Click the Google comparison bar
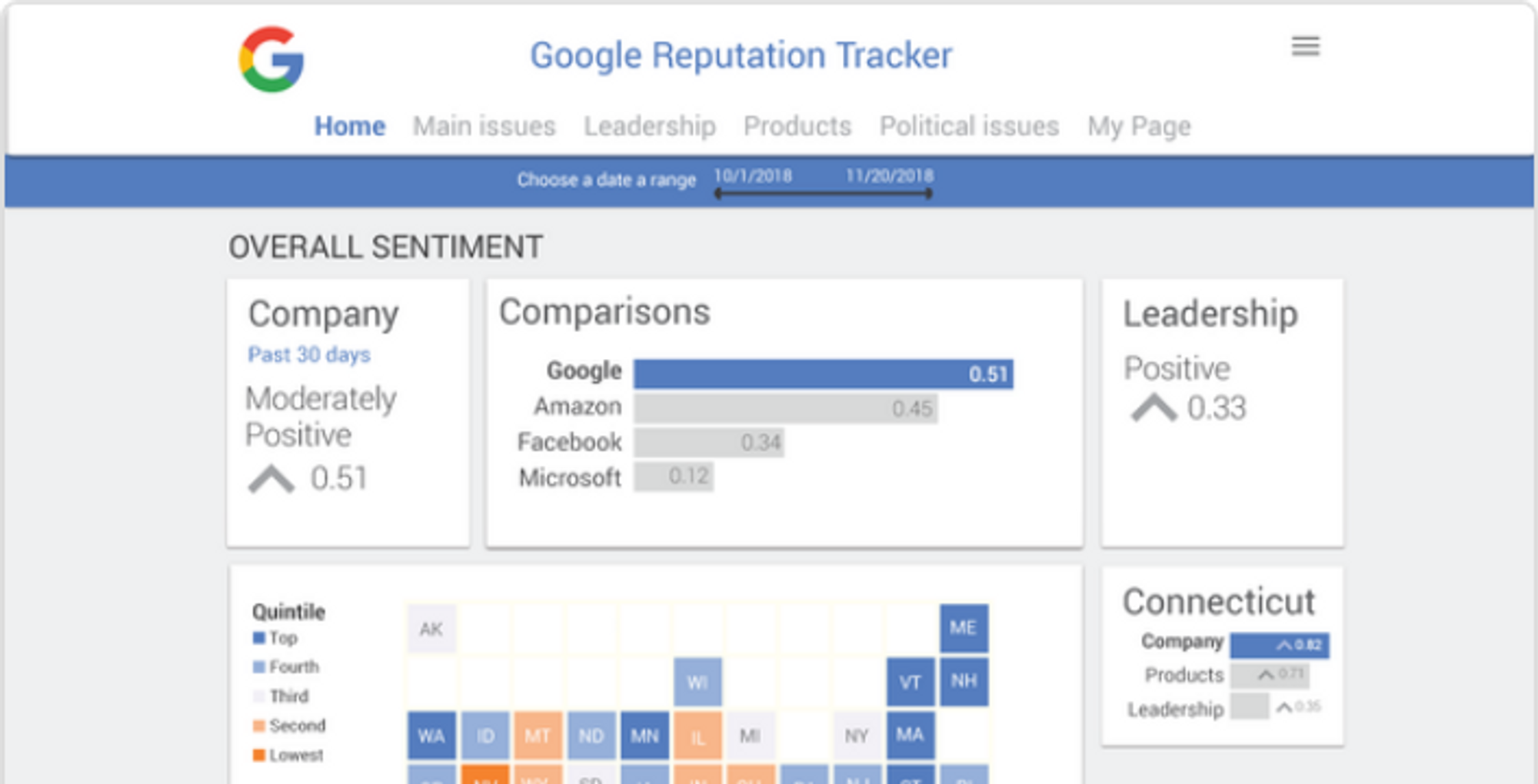The image size is (1538, 784). click(824, 374)
